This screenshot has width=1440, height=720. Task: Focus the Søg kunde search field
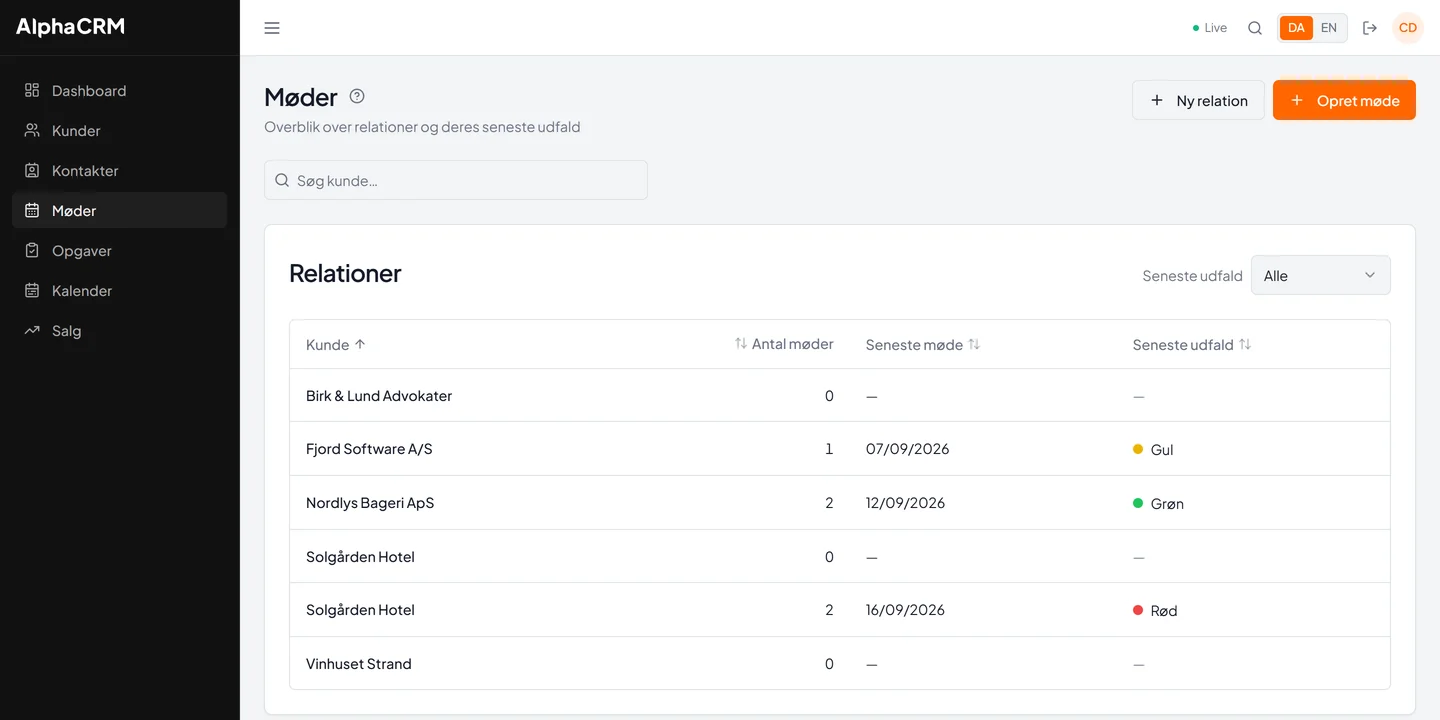456,180
